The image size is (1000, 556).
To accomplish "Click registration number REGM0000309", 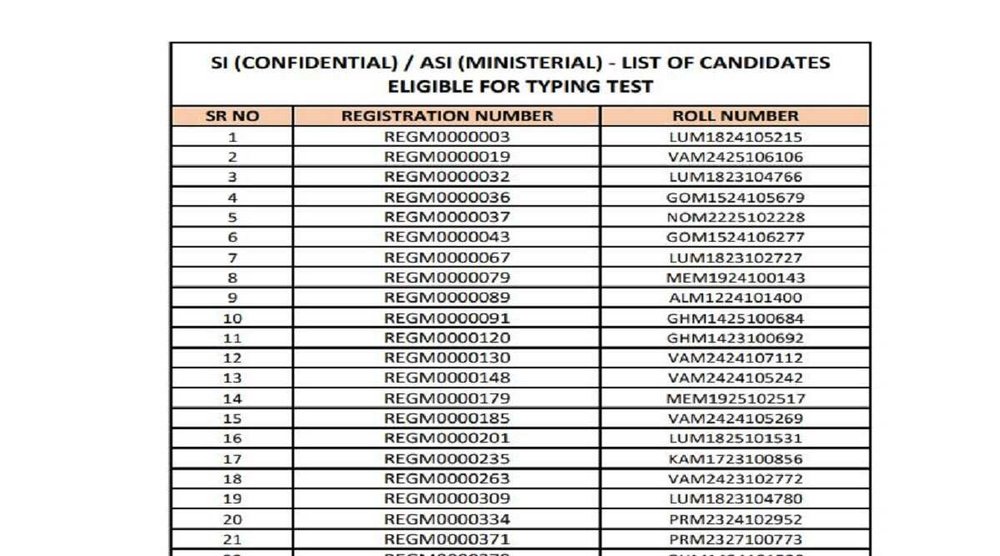I will point(447,499).
